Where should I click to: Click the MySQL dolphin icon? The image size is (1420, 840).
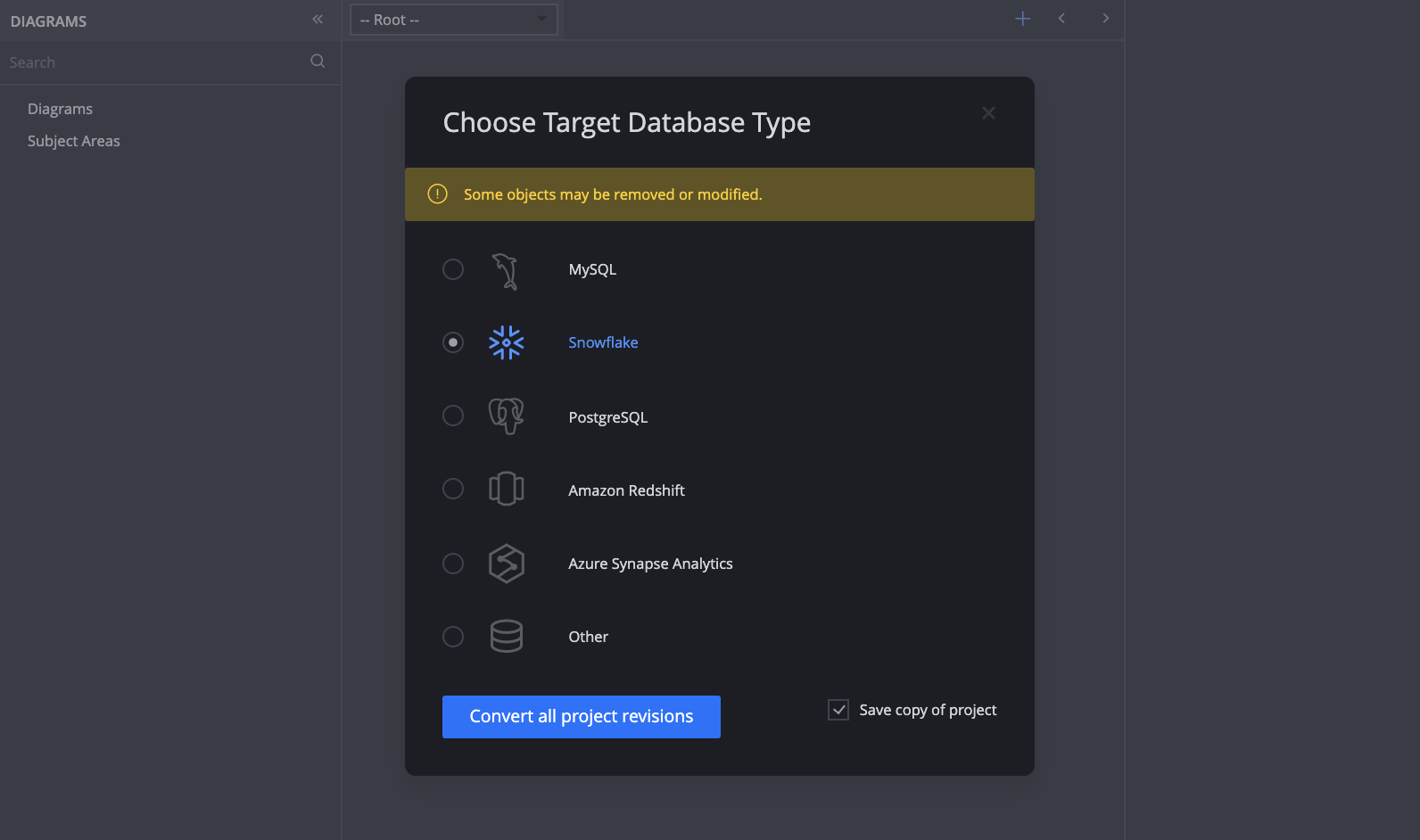[x=506, y=270]
